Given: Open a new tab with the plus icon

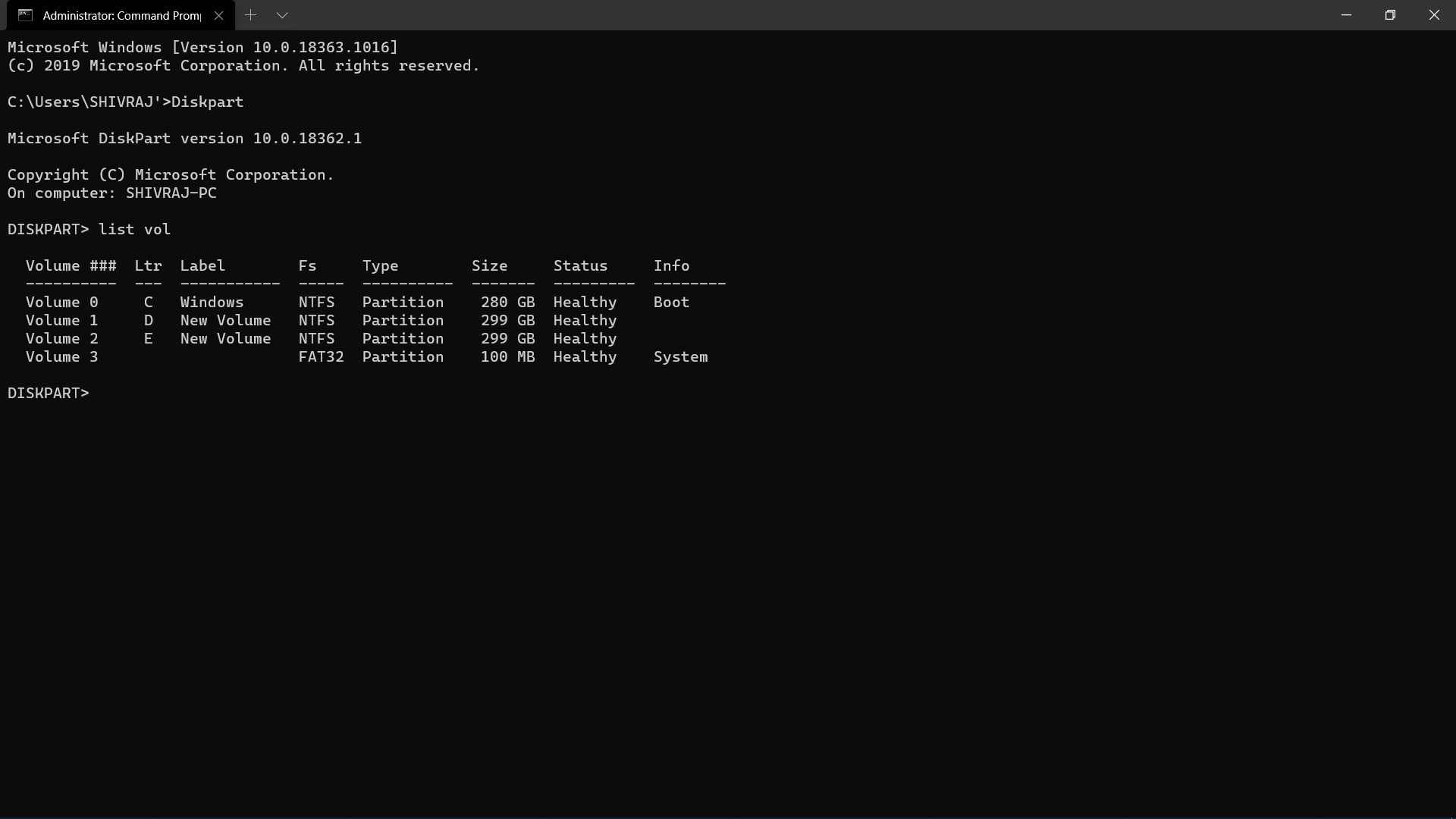Looking at the screenshot, I should point(250,15).
